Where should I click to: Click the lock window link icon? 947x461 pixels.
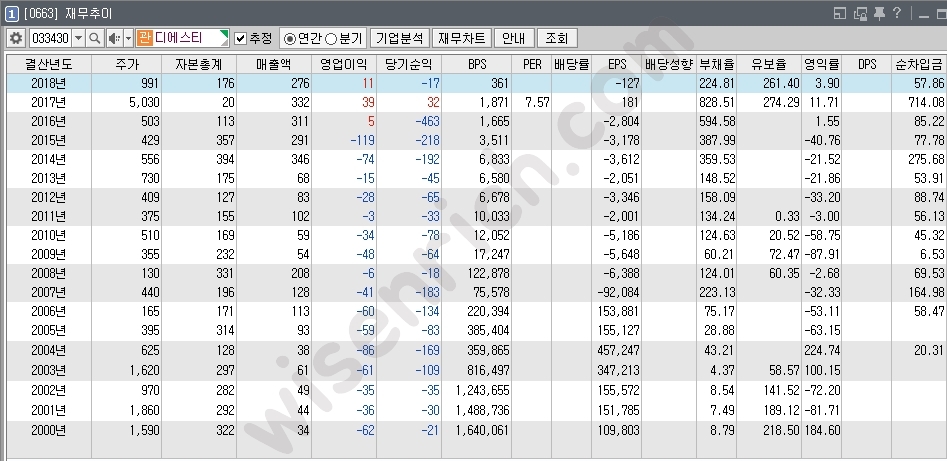(861, 13)
